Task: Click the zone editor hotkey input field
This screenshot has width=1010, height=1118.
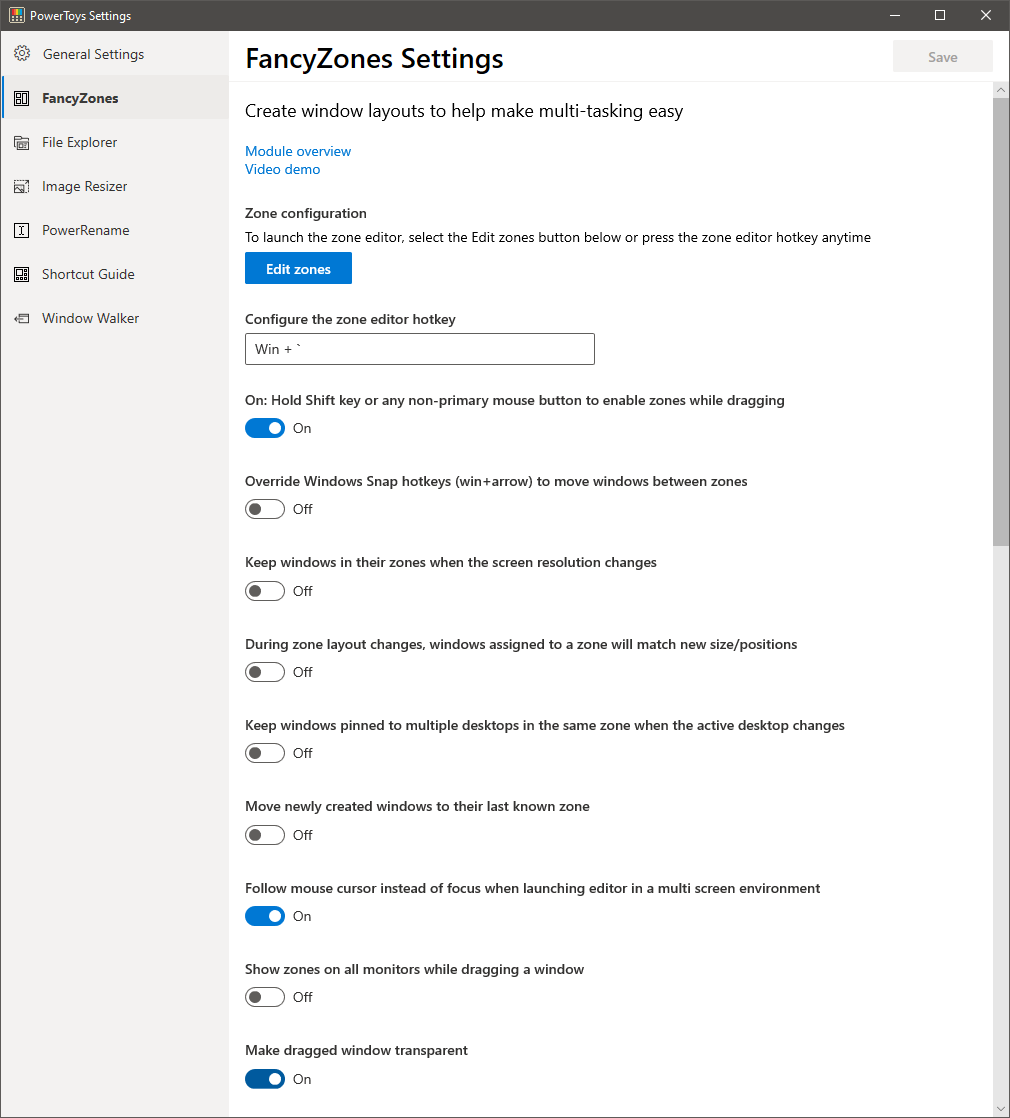Action: pos(419,348)
